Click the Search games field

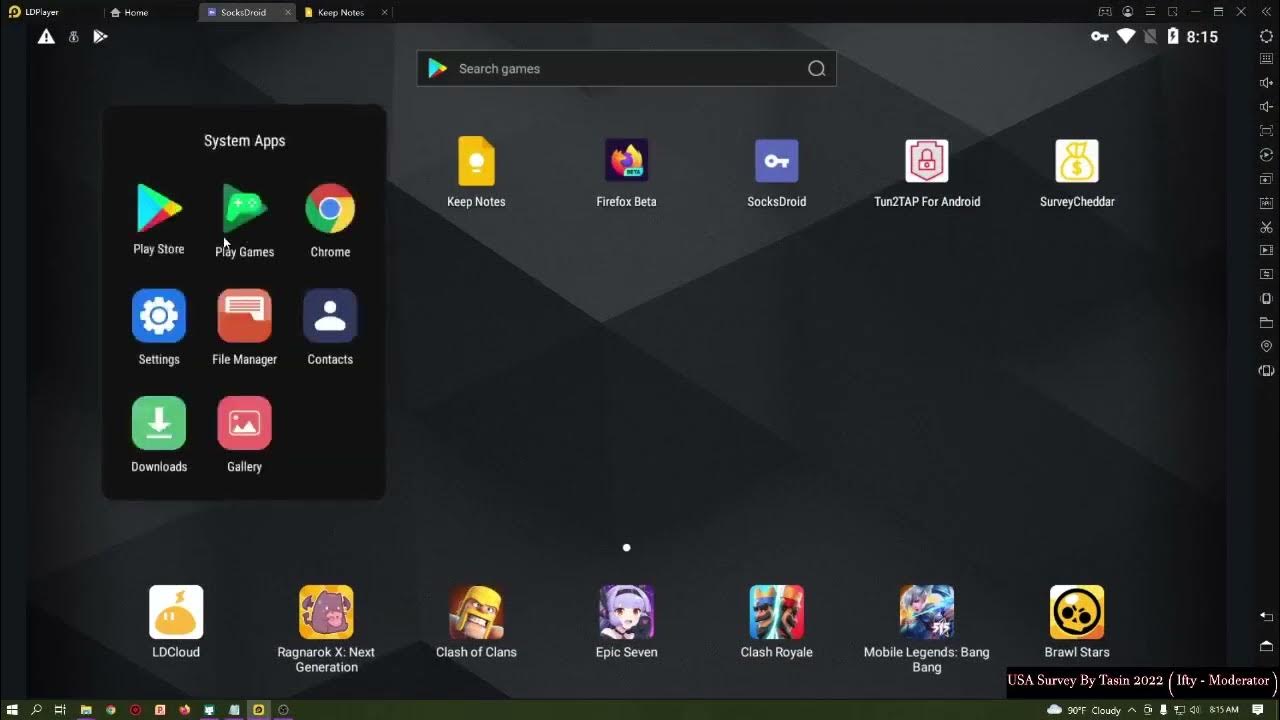point(626,68)
